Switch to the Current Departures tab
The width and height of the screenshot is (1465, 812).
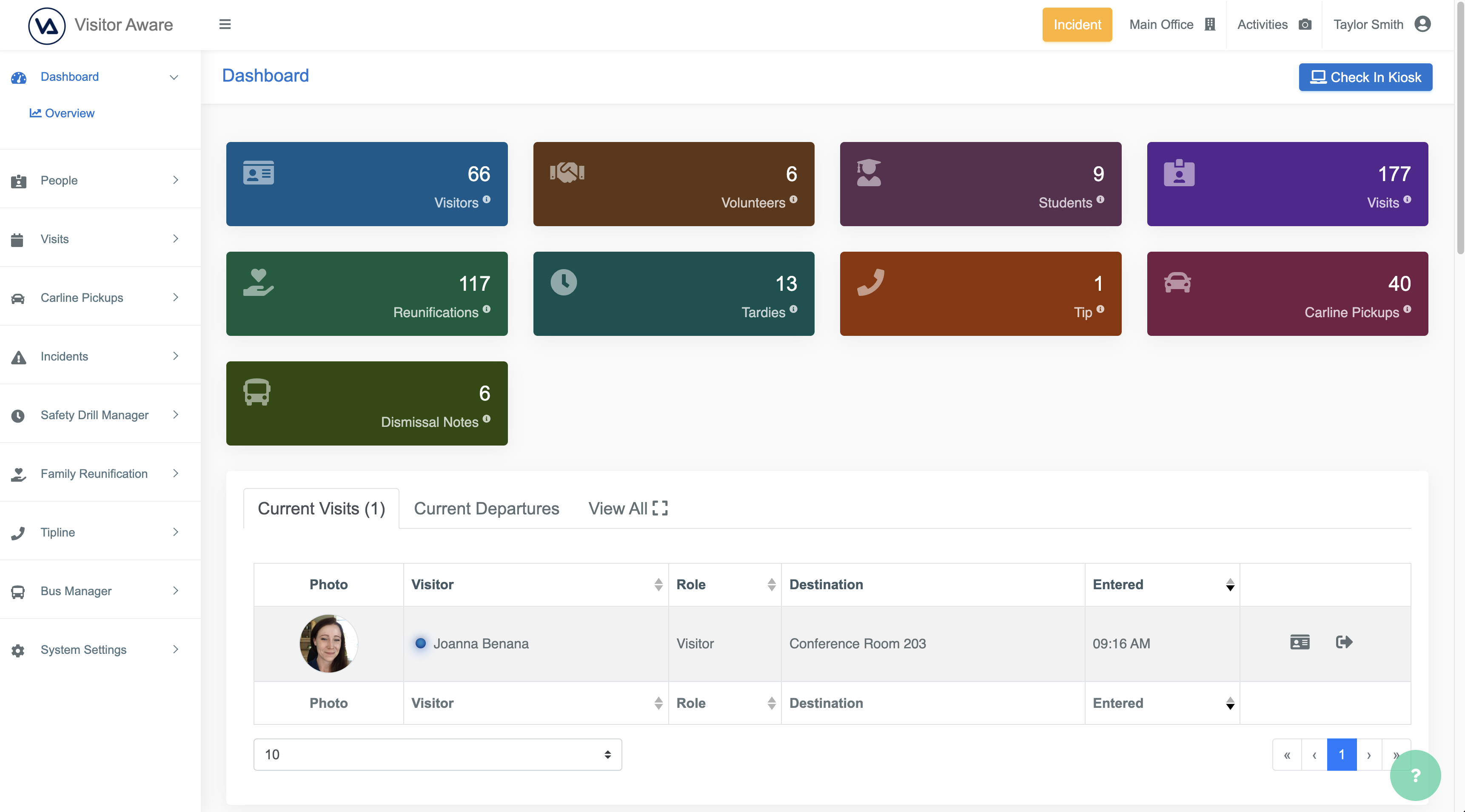pyautogui.click(x=486, y=508)
